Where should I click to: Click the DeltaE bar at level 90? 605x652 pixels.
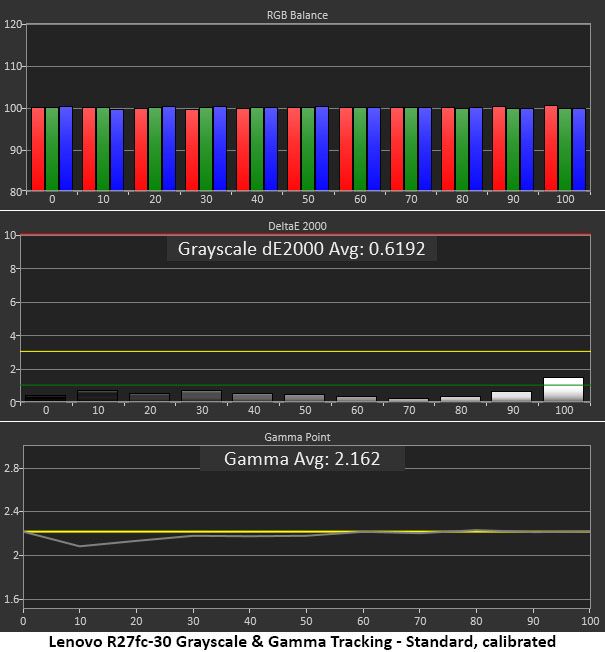(511, 396)
